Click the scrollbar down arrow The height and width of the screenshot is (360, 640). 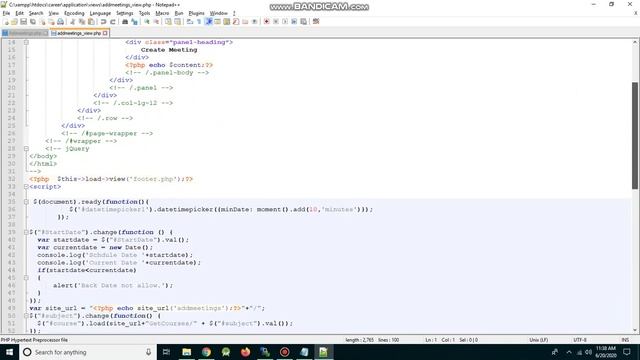click(635, 330)
